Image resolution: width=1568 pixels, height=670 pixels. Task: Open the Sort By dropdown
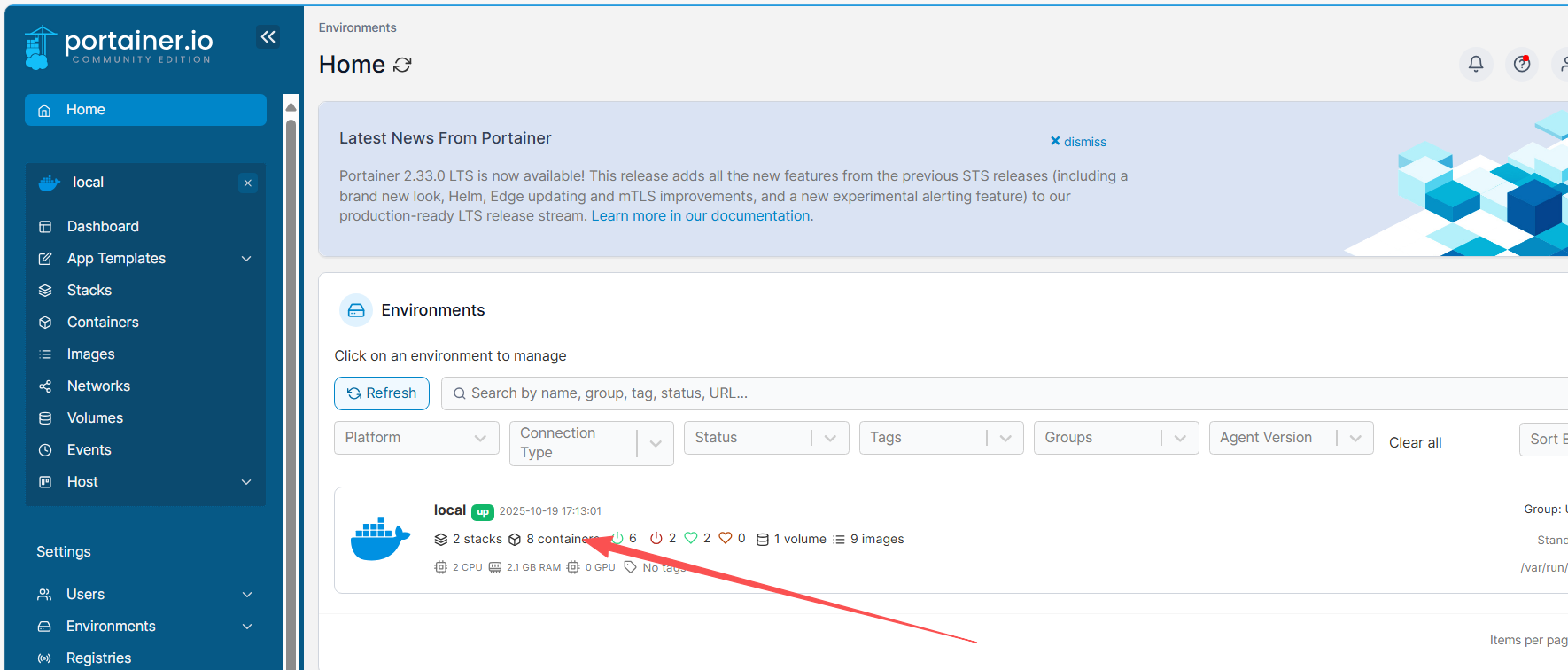pos(1544,439)
